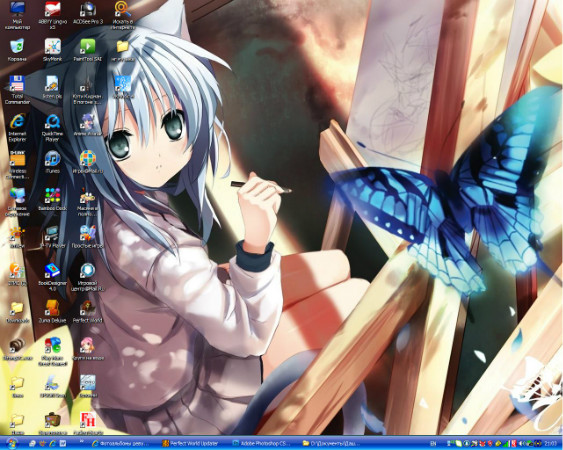This screenshot has height=450, width=563.
Task: Click the Windows Start button
Action: [12, 444]
